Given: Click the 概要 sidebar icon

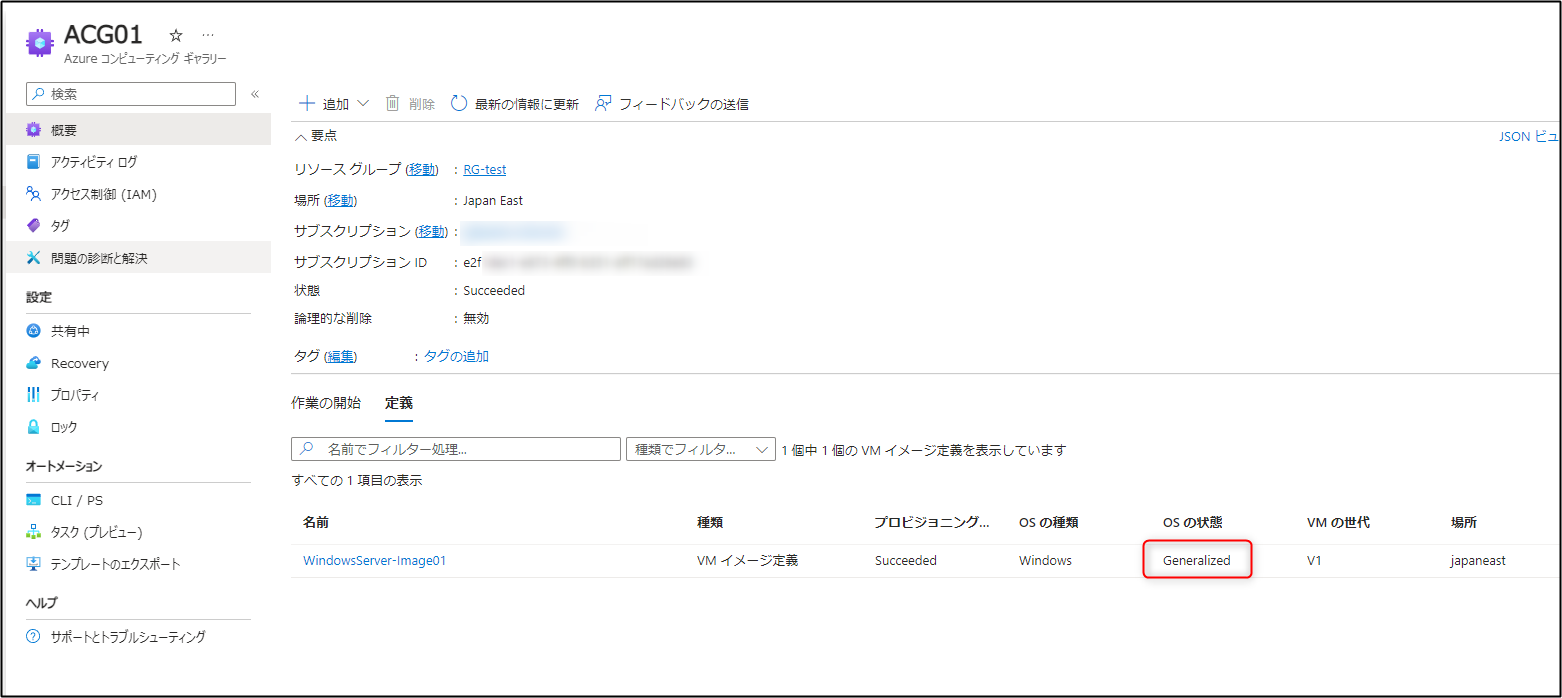Looking at the screenshot, I should click(34, 130).
